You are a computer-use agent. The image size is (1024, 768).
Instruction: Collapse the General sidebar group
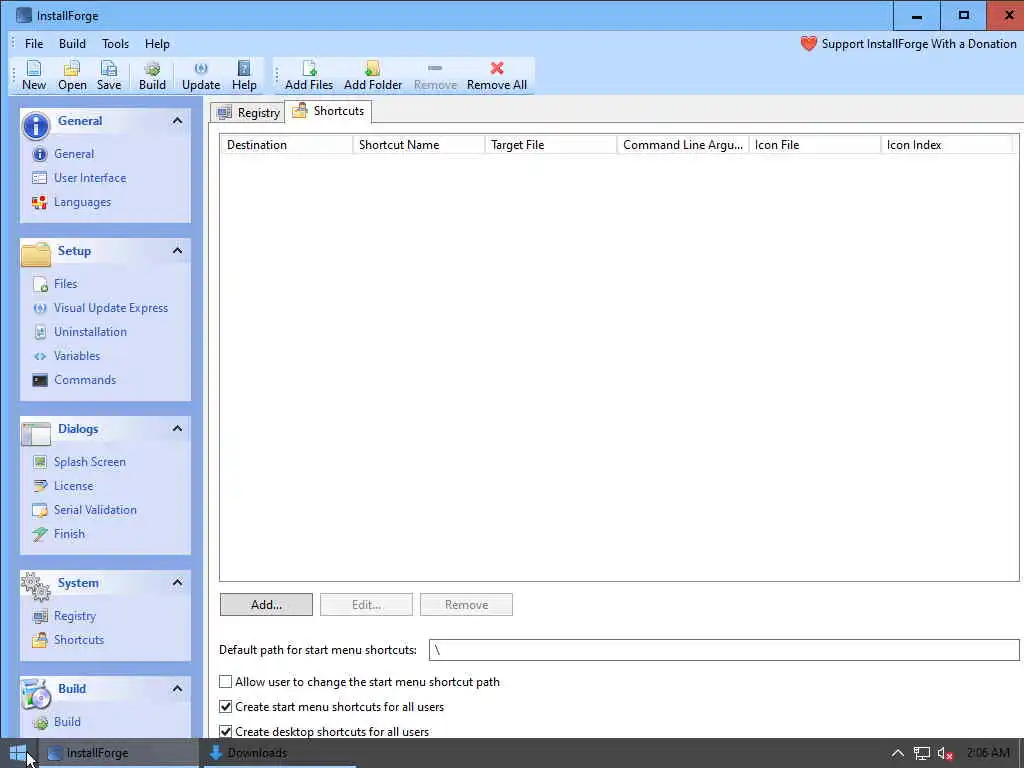(x=177, y=121)
